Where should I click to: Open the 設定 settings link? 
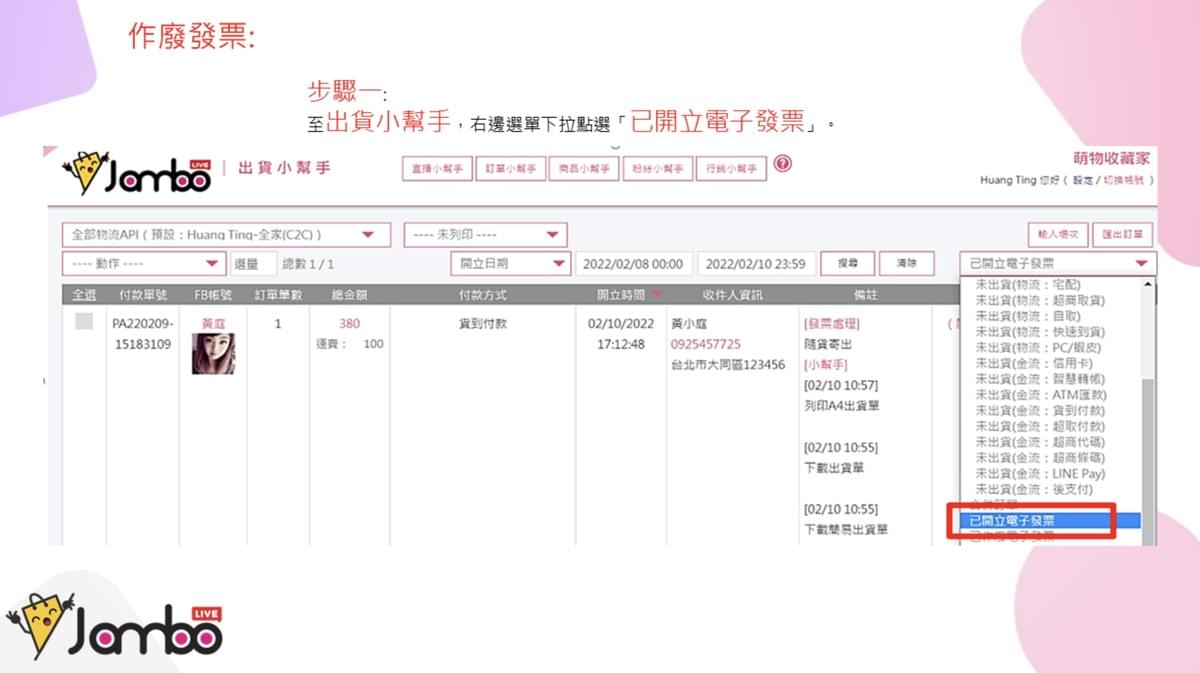(x=1084, y=181)
